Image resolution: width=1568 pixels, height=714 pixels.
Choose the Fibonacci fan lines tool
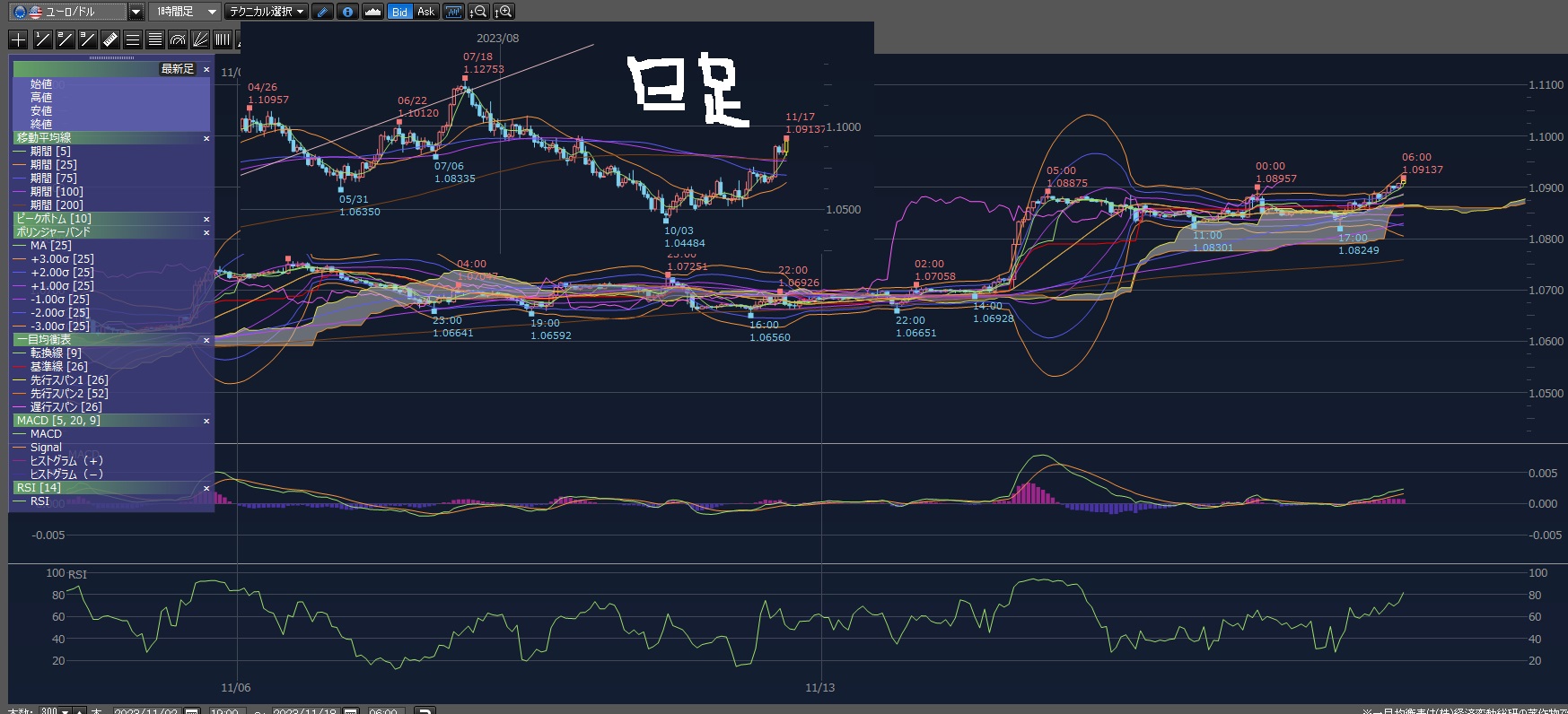[200, 39]
